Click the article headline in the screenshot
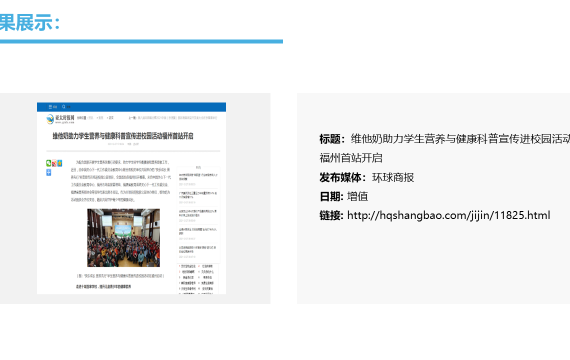 point(123,136)
